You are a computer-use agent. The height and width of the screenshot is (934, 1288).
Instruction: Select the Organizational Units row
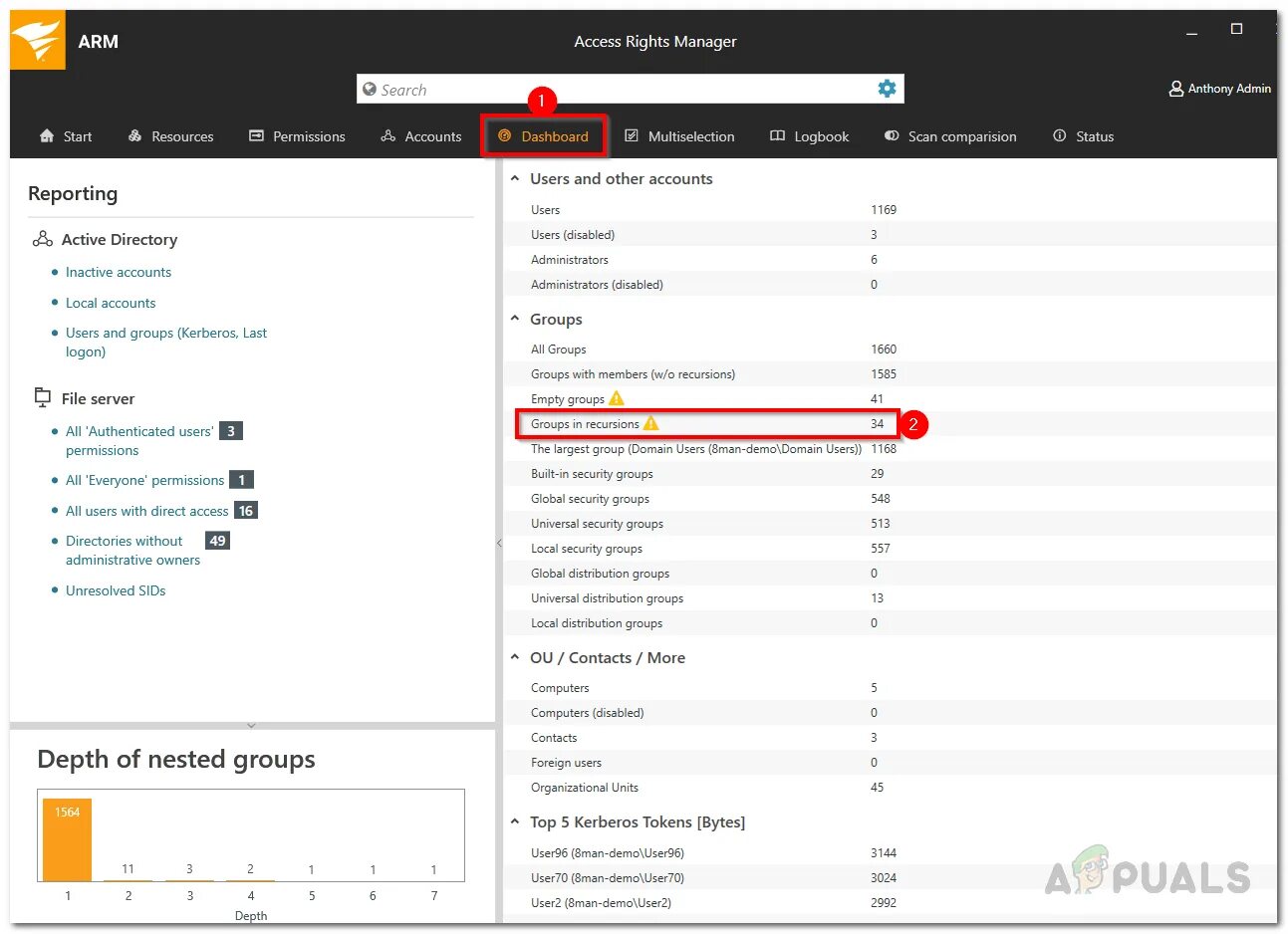point(890,787)
